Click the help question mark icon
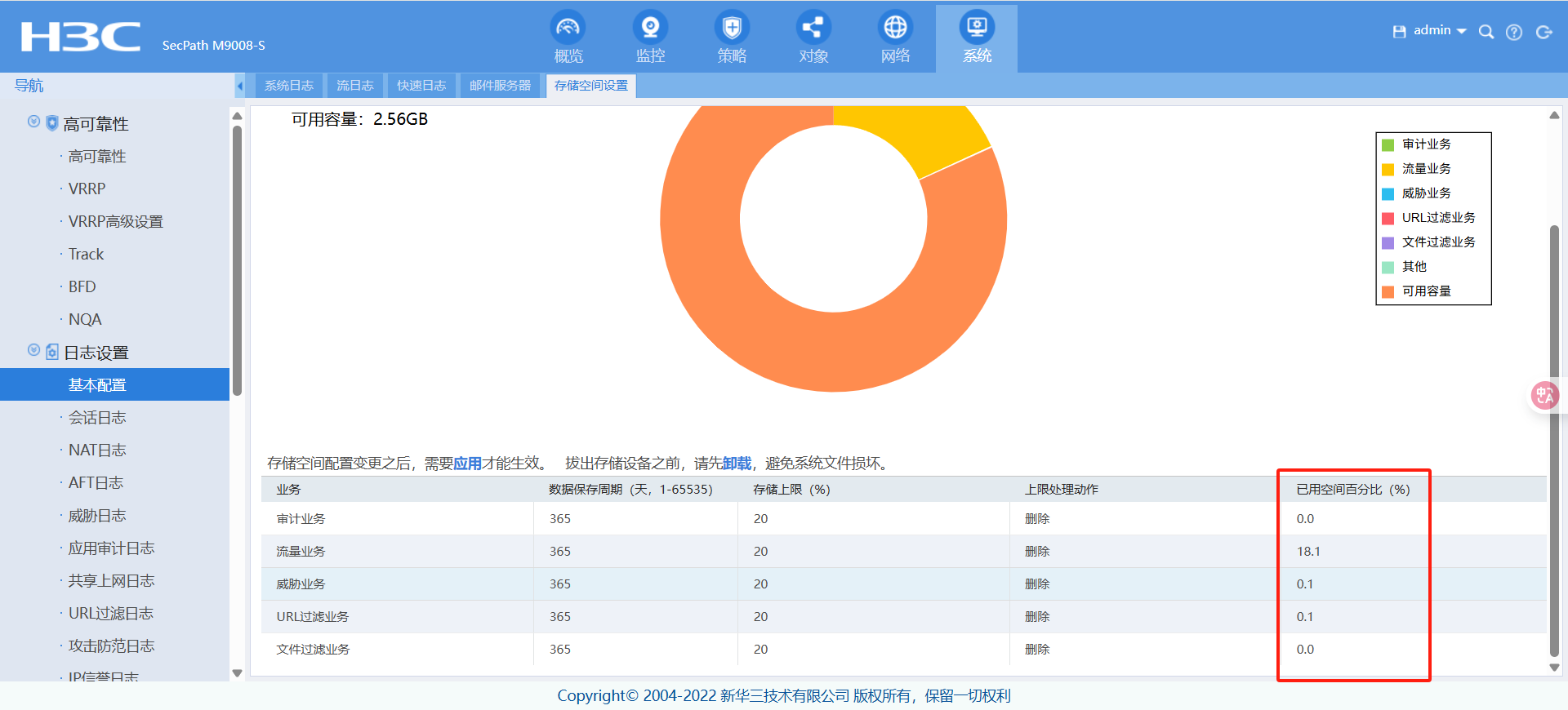 [1514, 32]
